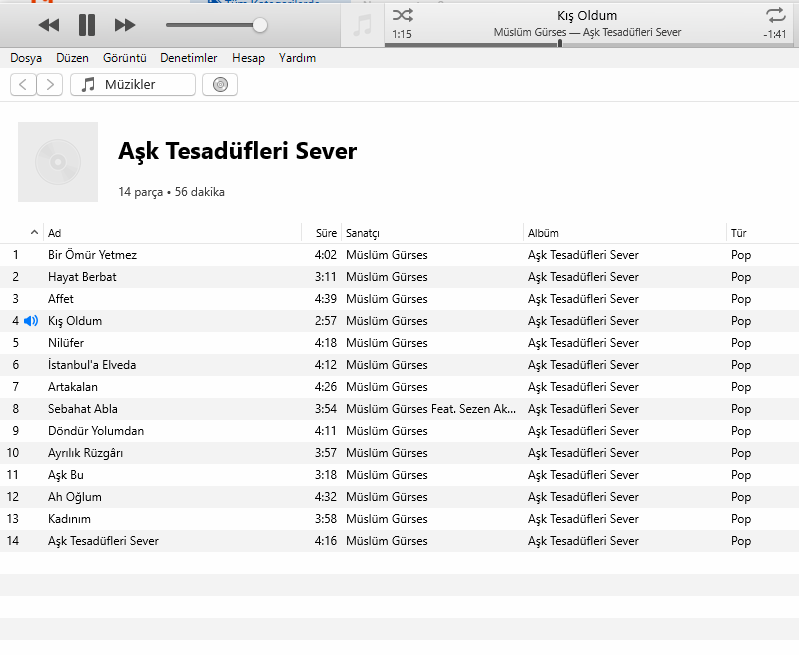Open the Düzen menu
The image size is (799, 655).
[x=72, y=58]
